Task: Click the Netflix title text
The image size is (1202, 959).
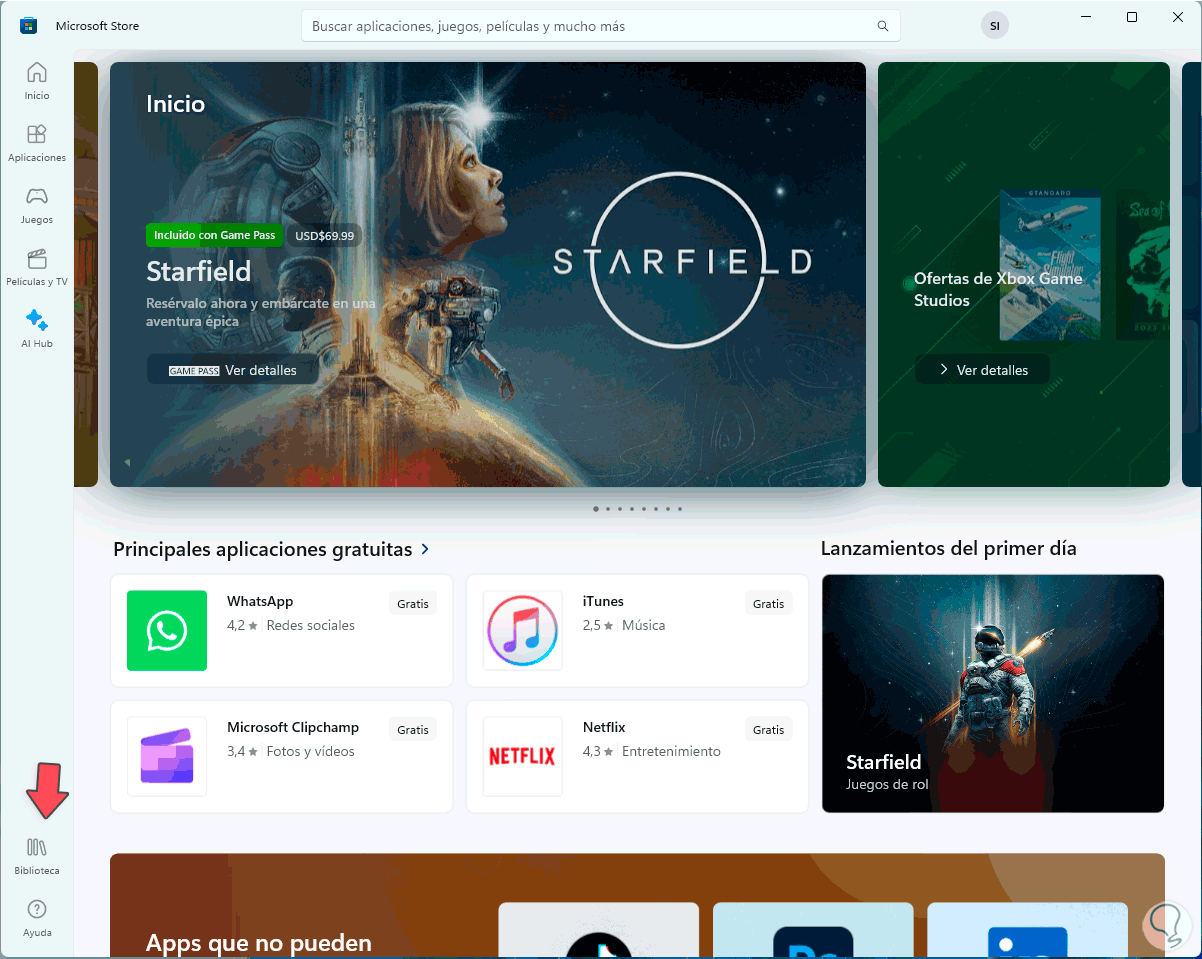Action: point(604,727)
